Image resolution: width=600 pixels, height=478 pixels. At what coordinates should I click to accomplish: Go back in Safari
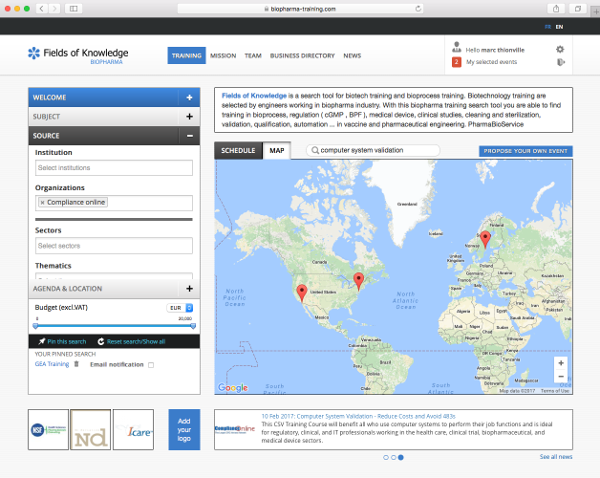[x=42, y=8]
